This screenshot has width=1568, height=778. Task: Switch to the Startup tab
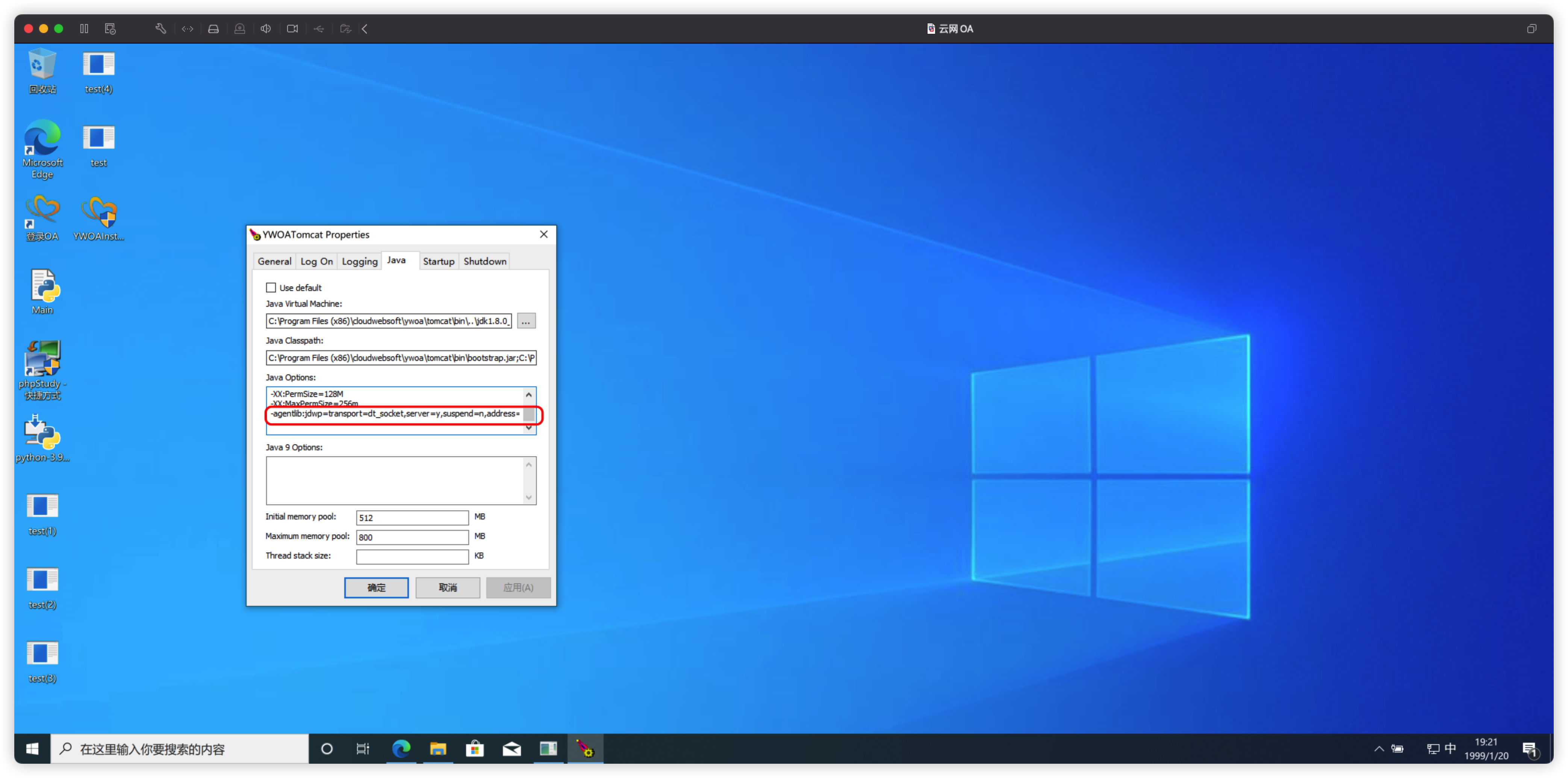point(438,261)
